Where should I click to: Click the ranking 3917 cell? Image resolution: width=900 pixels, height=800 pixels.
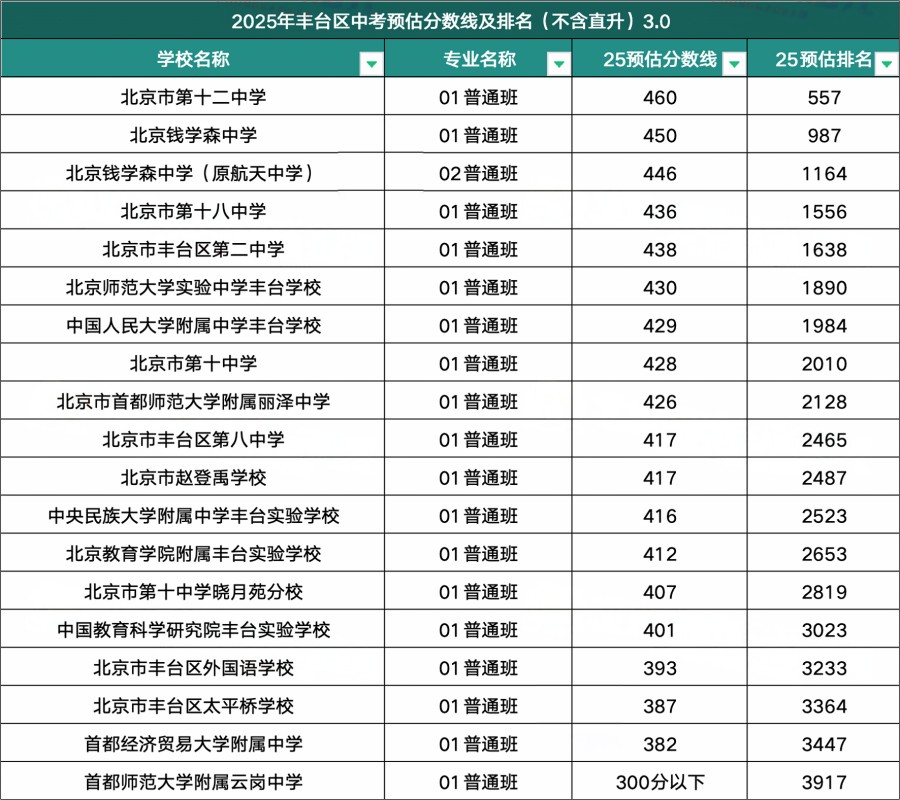(x=822, y=782)
